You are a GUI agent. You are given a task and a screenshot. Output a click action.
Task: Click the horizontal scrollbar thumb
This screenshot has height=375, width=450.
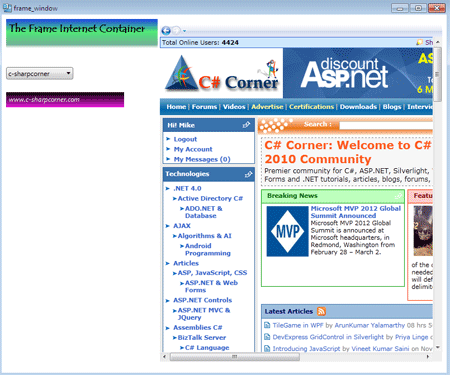pyautogui.click(x=235, y=357)
